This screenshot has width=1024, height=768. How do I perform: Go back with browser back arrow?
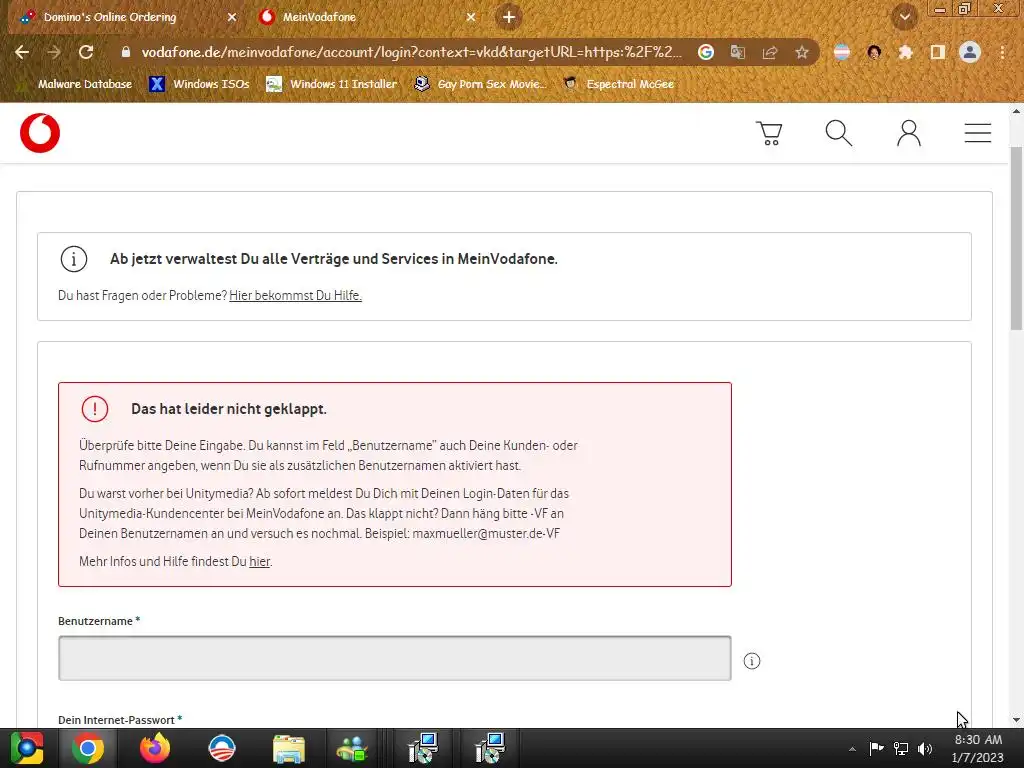(22, 52)
